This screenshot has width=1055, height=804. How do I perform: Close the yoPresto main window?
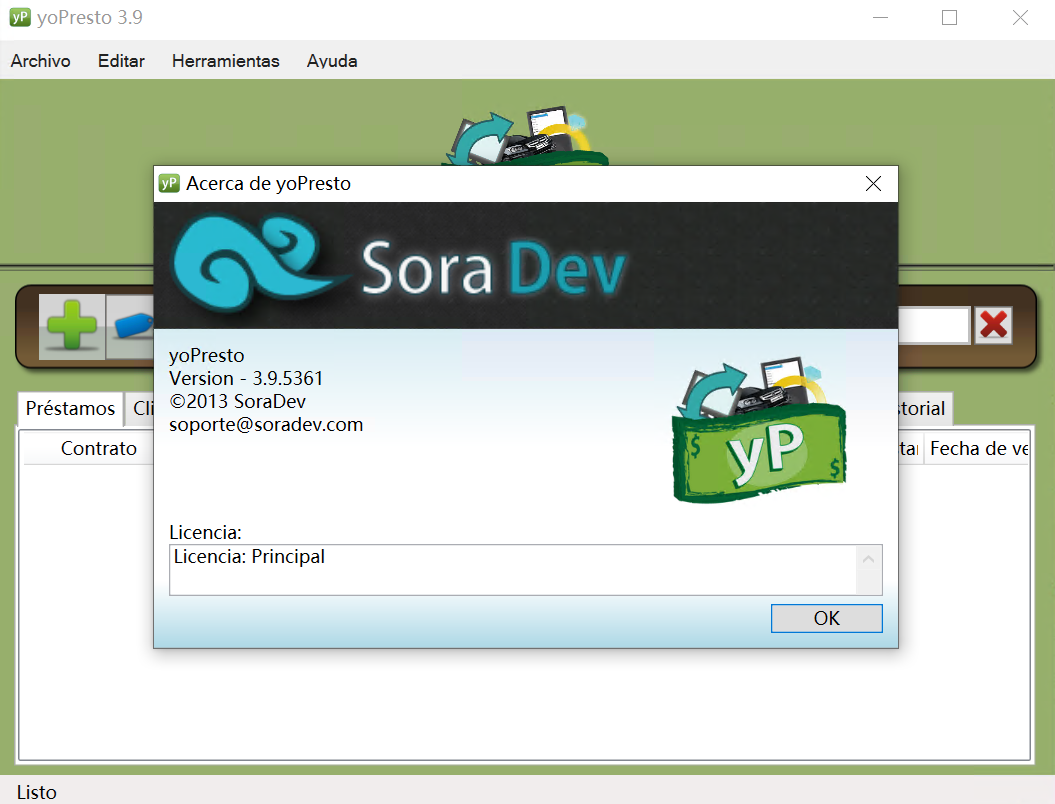(x=1020, y=17)
